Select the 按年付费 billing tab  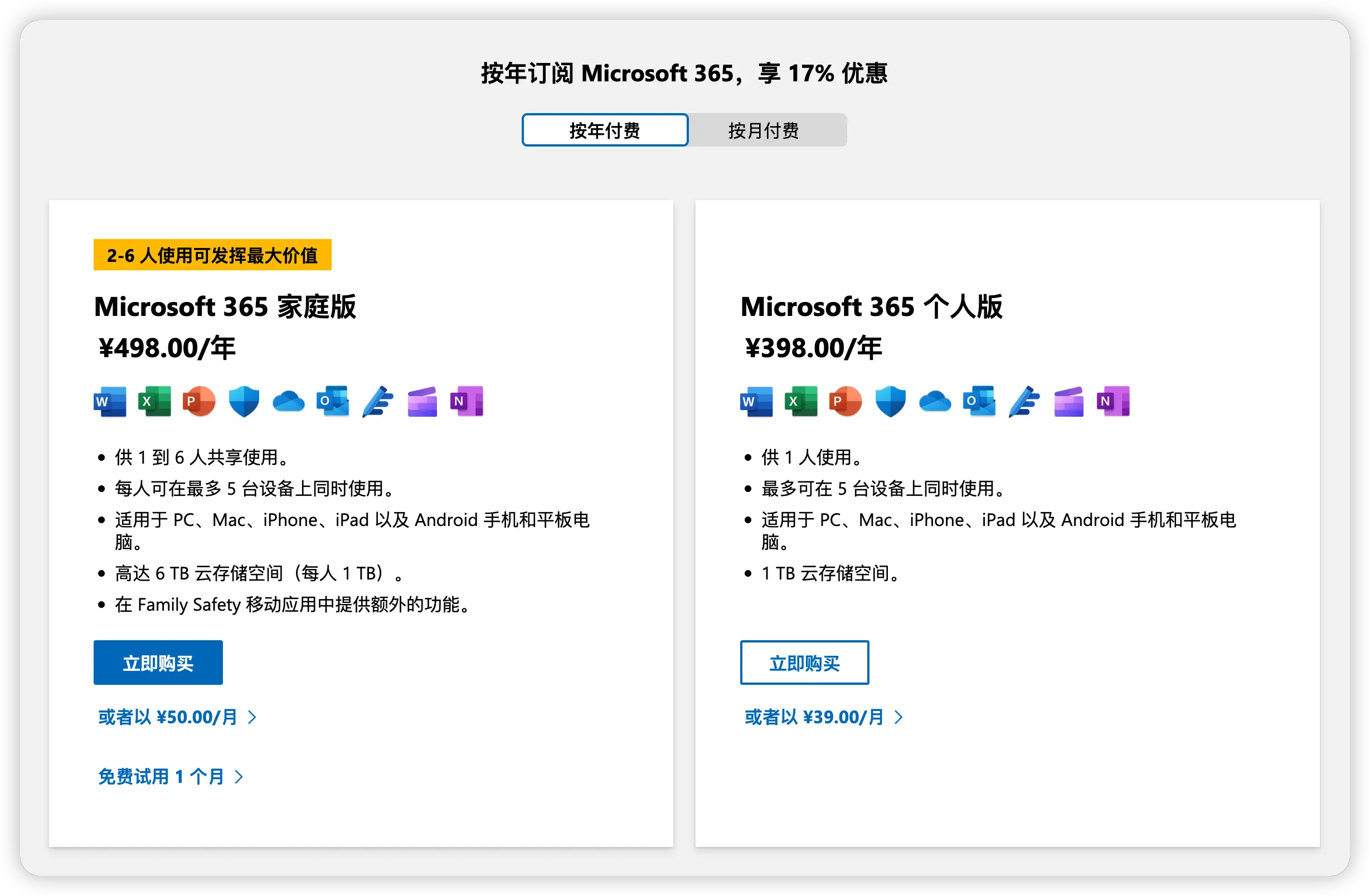coord(605,130)
